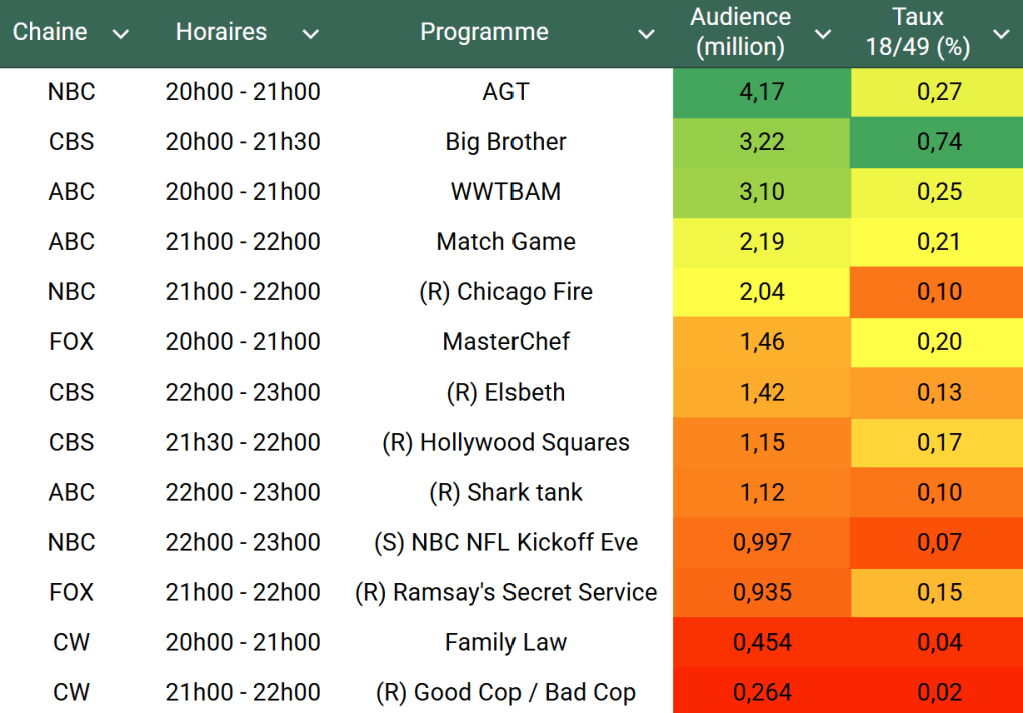Select the green 0,74 rating cell
Image resolution: width=1023 pixels, height=713 pixels.
[x=939, y=142]
